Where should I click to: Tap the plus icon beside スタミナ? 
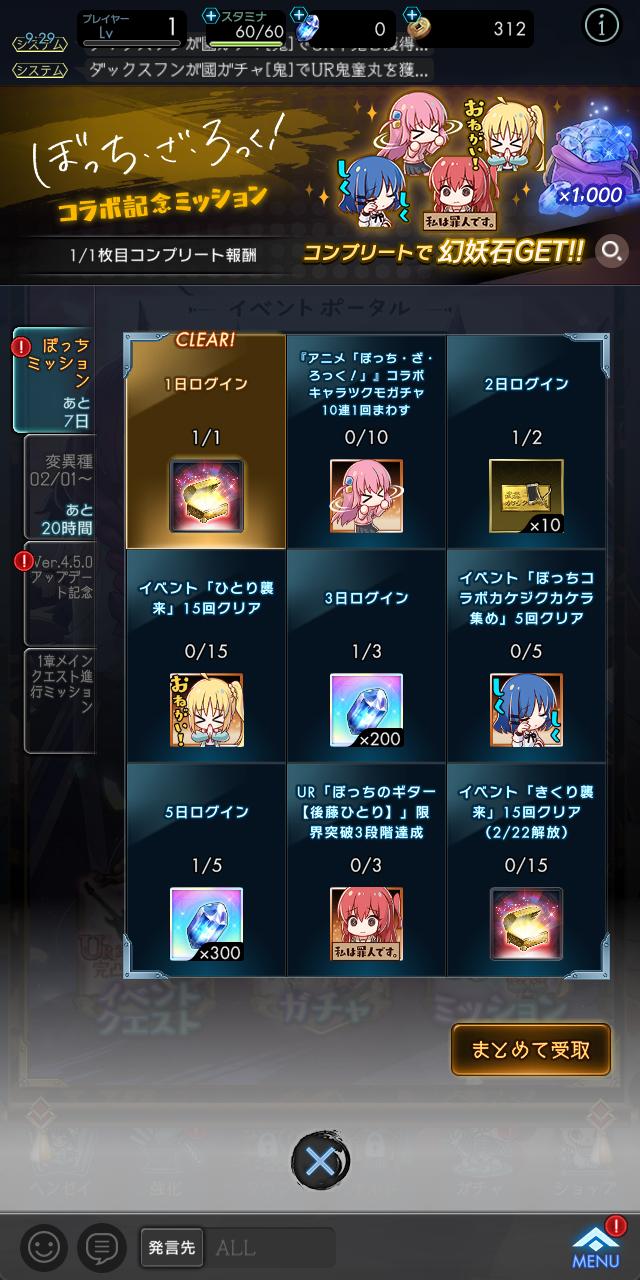[210, 15]
